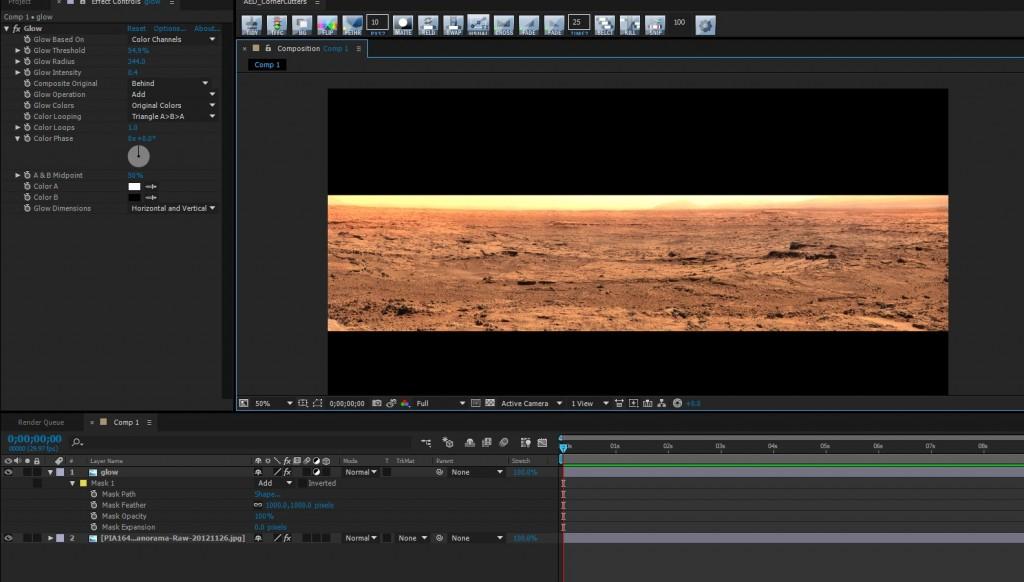Click the stopwatch next to Glow Threshold
Screen dimensions: 1024x582
click(x=27, y=50)
